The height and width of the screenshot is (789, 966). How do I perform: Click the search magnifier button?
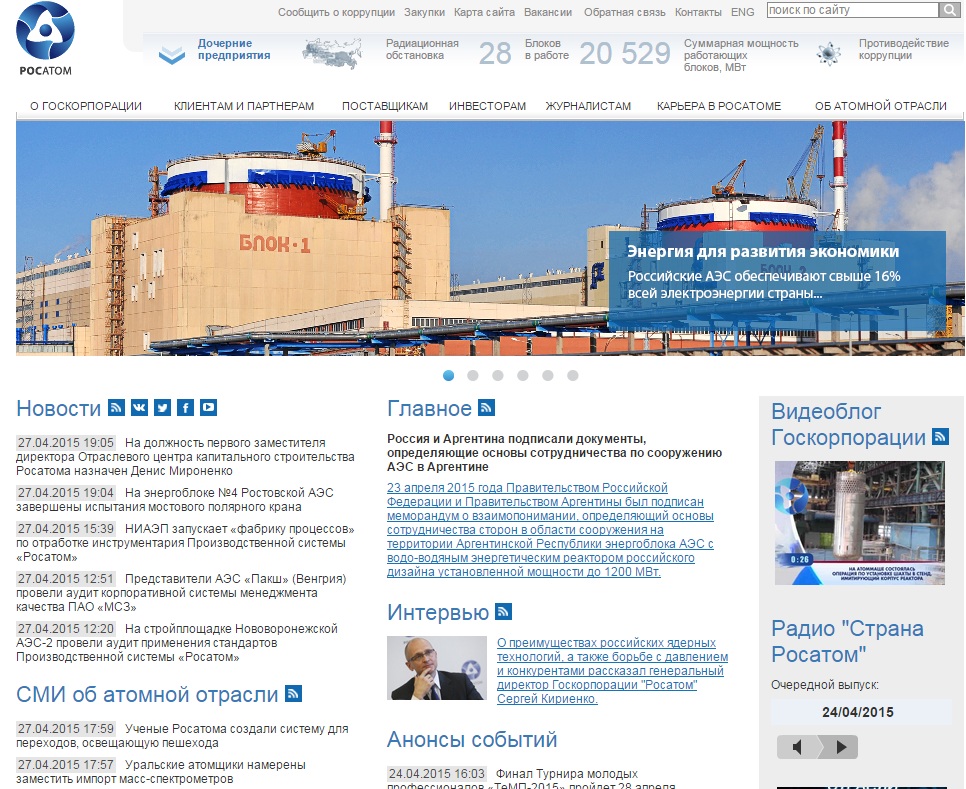pyautogui.click(x=949, y=10)
